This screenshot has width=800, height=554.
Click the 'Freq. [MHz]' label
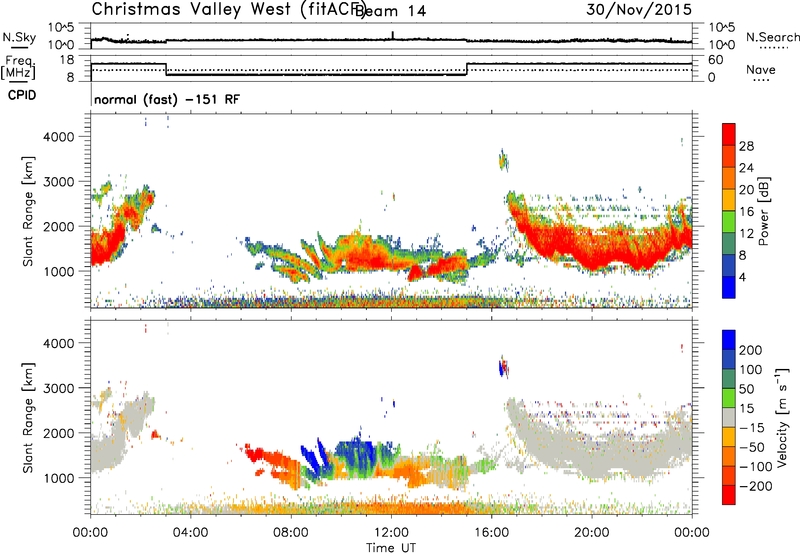18,68
